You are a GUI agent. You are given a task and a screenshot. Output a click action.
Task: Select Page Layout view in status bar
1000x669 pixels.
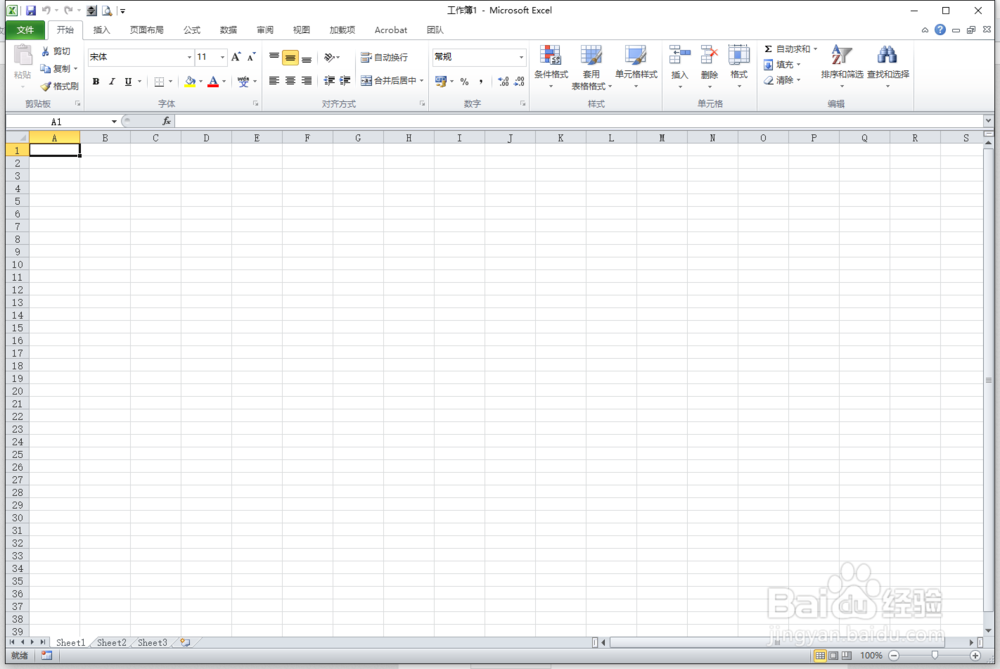[833, 655]
